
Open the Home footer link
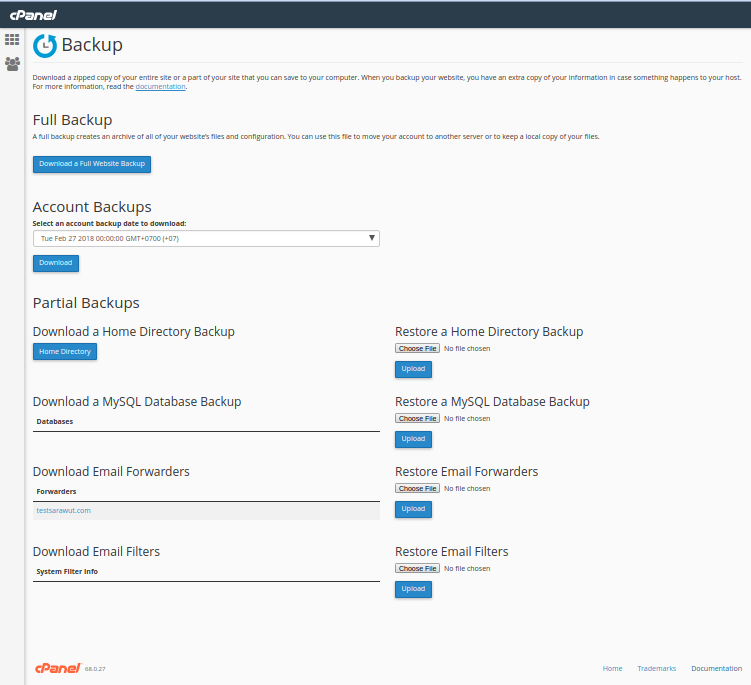[612, 668]
